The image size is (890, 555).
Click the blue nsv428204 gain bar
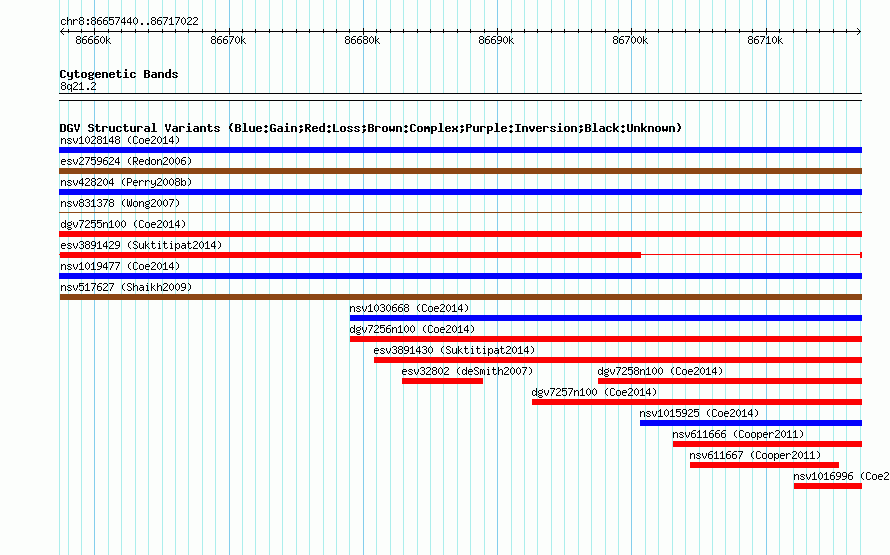pyautogui.click(x=460, y=192)
